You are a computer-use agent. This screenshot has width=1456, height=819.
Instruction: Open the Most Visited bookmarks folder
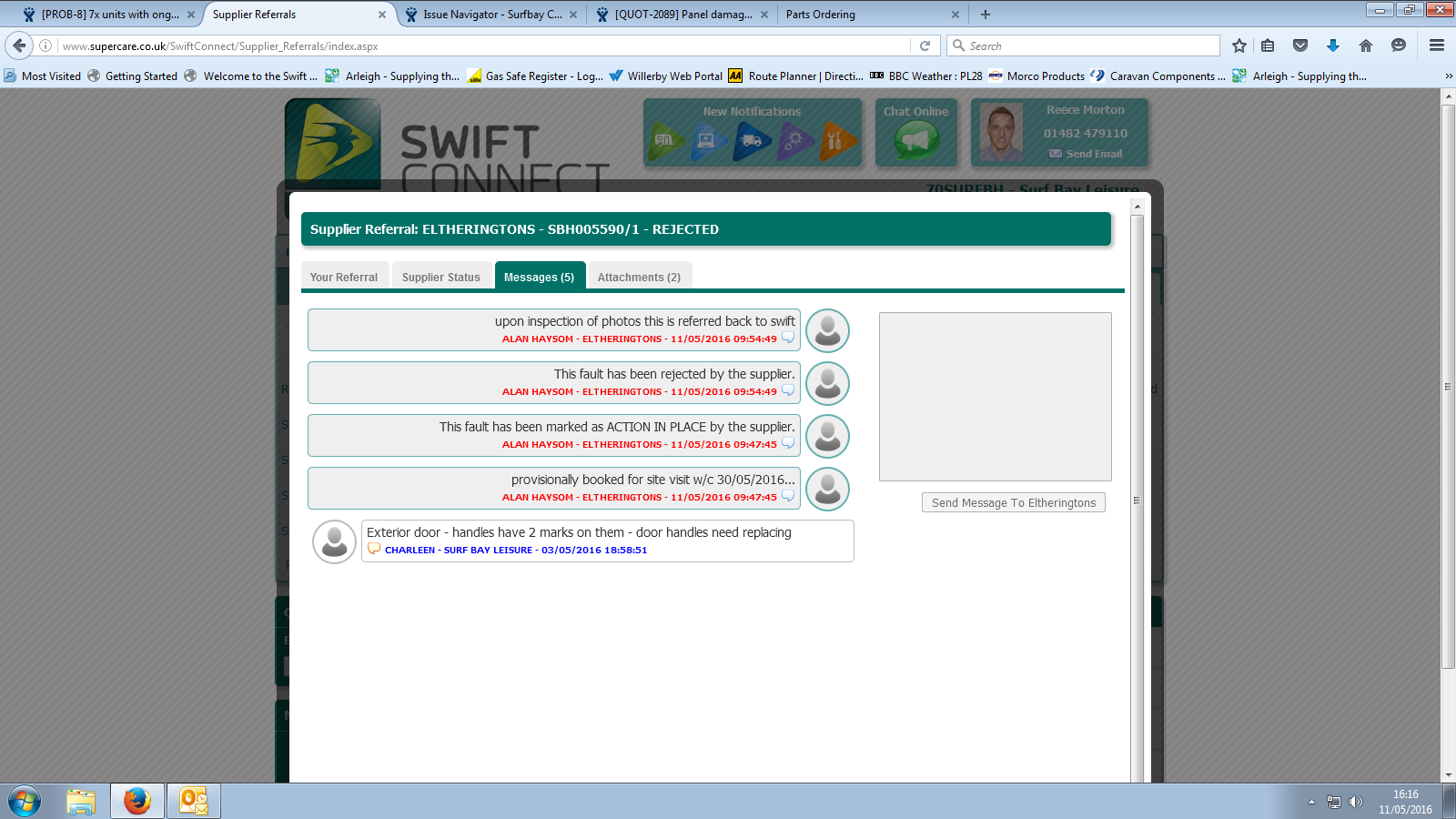tap(43, 76)
